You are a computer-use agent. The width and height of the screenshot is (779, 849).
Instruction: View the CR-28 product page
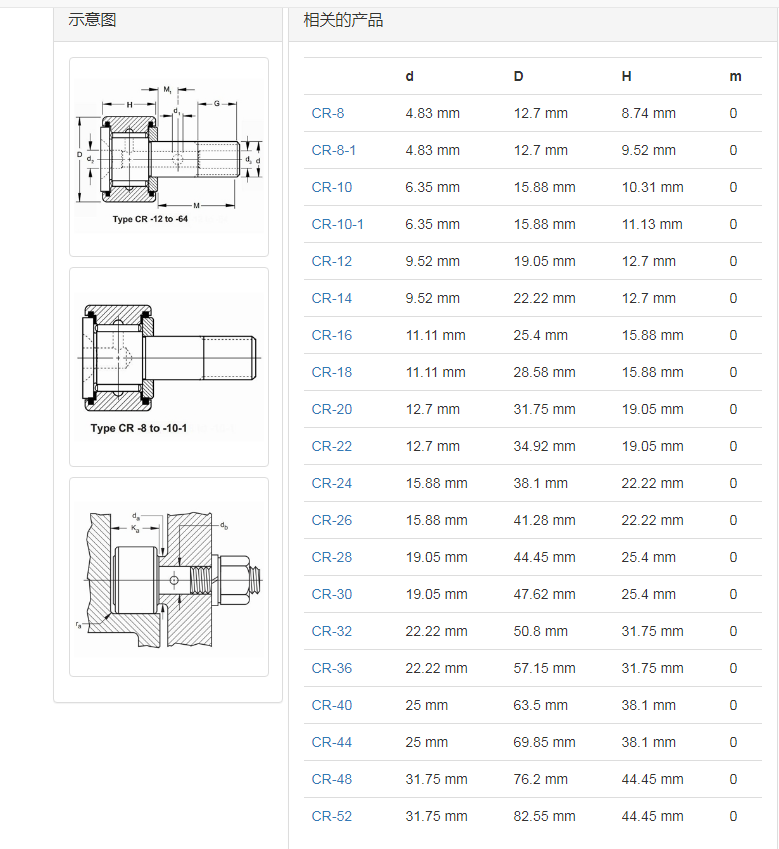click(x=331, y=558)
